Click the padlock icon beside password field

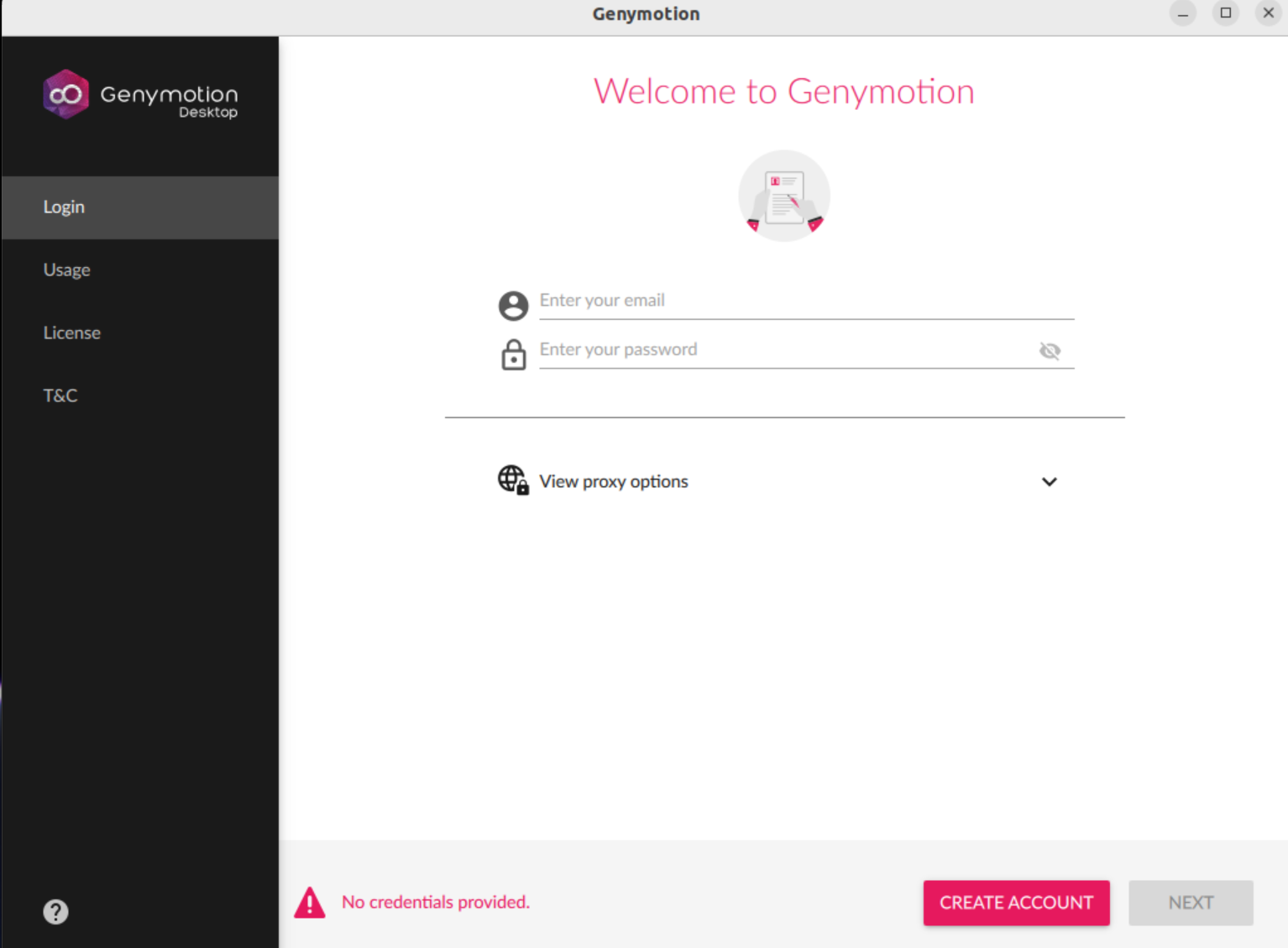coord(513,354)
